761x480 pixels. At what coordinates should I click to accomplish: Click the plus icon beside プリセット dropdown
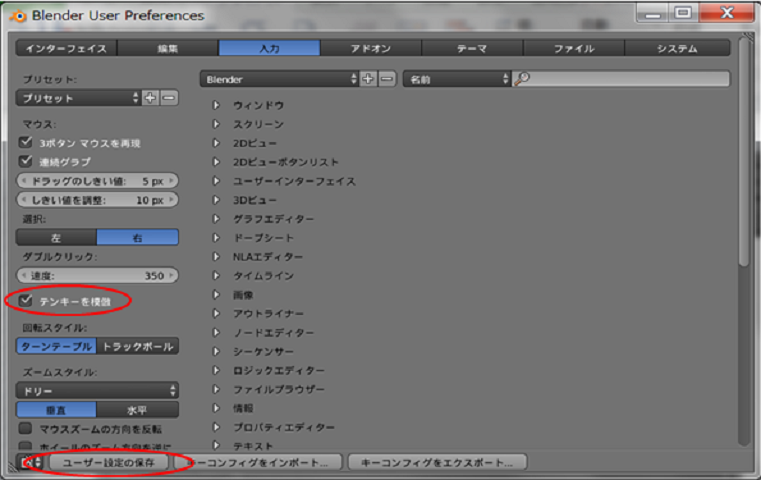click(x=150, y=98)
